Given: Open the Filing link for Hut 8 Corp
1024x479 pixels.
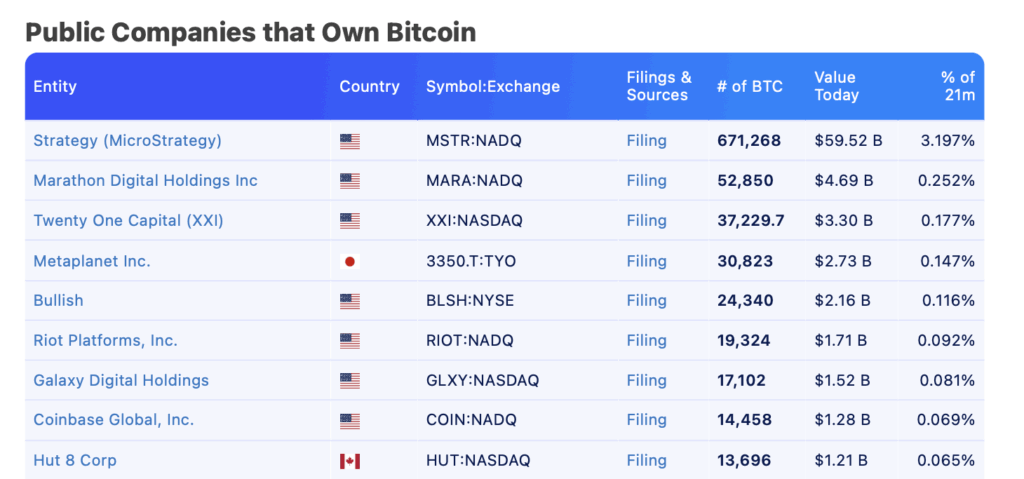Looking at the screenshot, I should coord(647,460).
